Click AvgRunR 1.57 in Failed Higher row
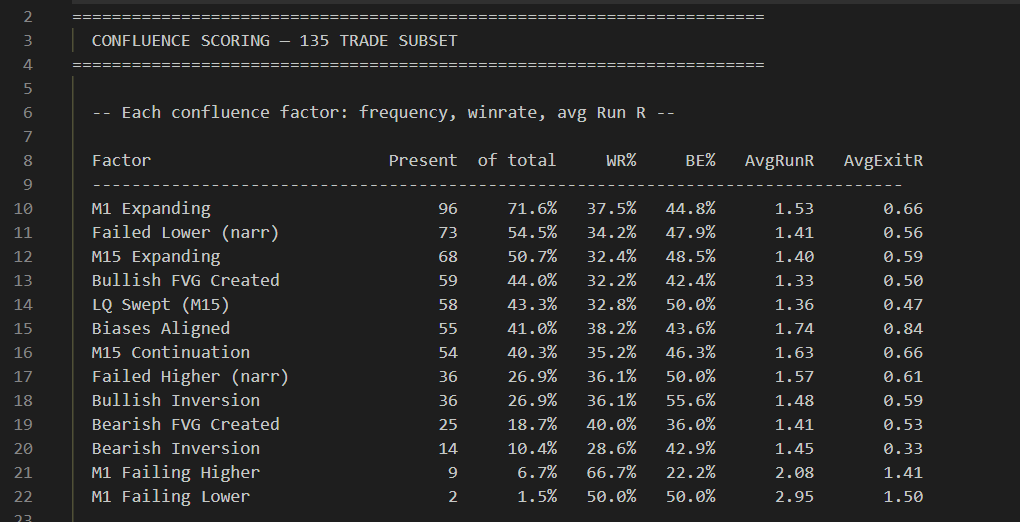 point(794,377)
